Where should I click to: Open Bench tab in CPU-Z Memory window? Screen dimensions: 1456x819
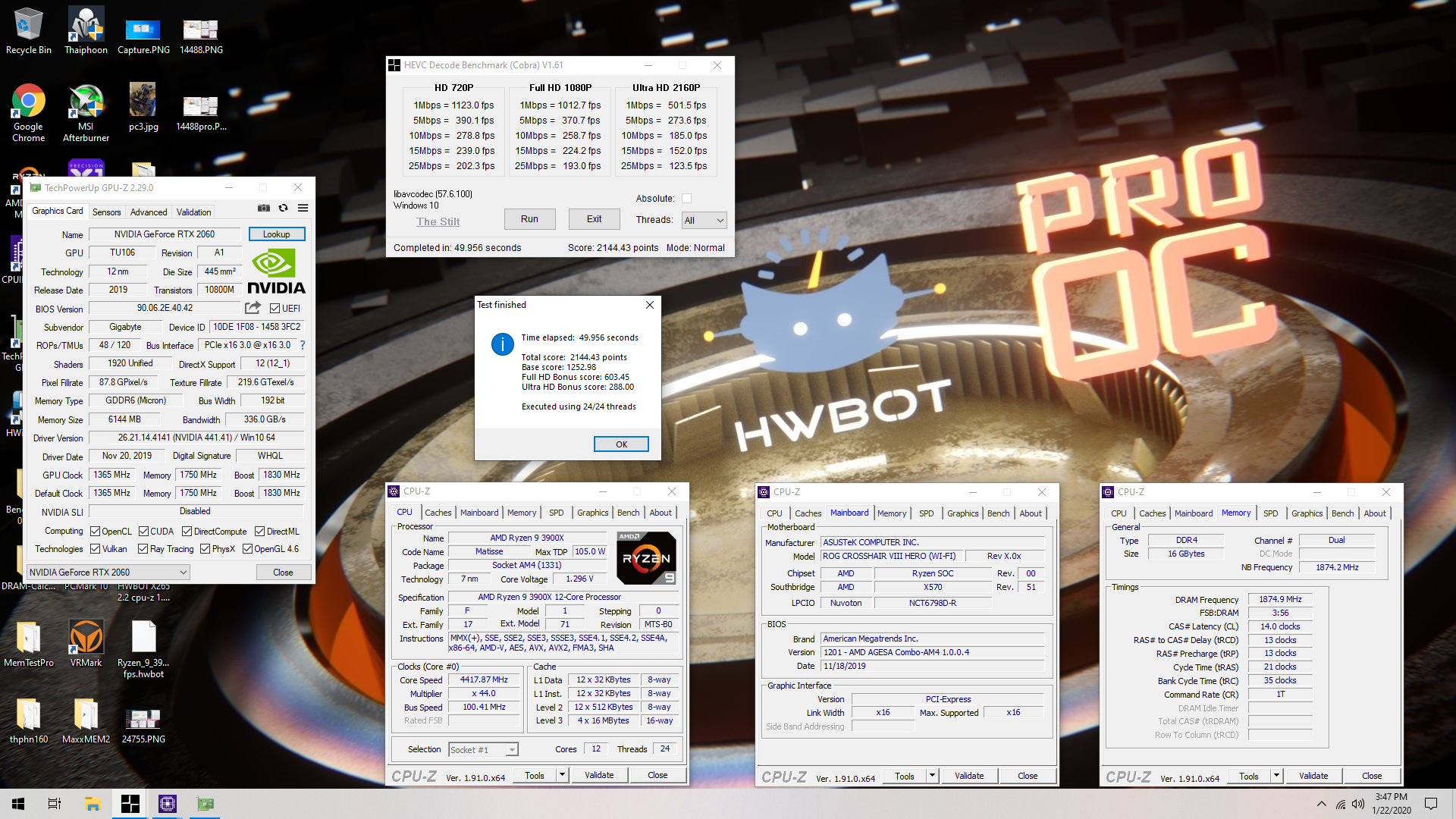point(1342,513)
